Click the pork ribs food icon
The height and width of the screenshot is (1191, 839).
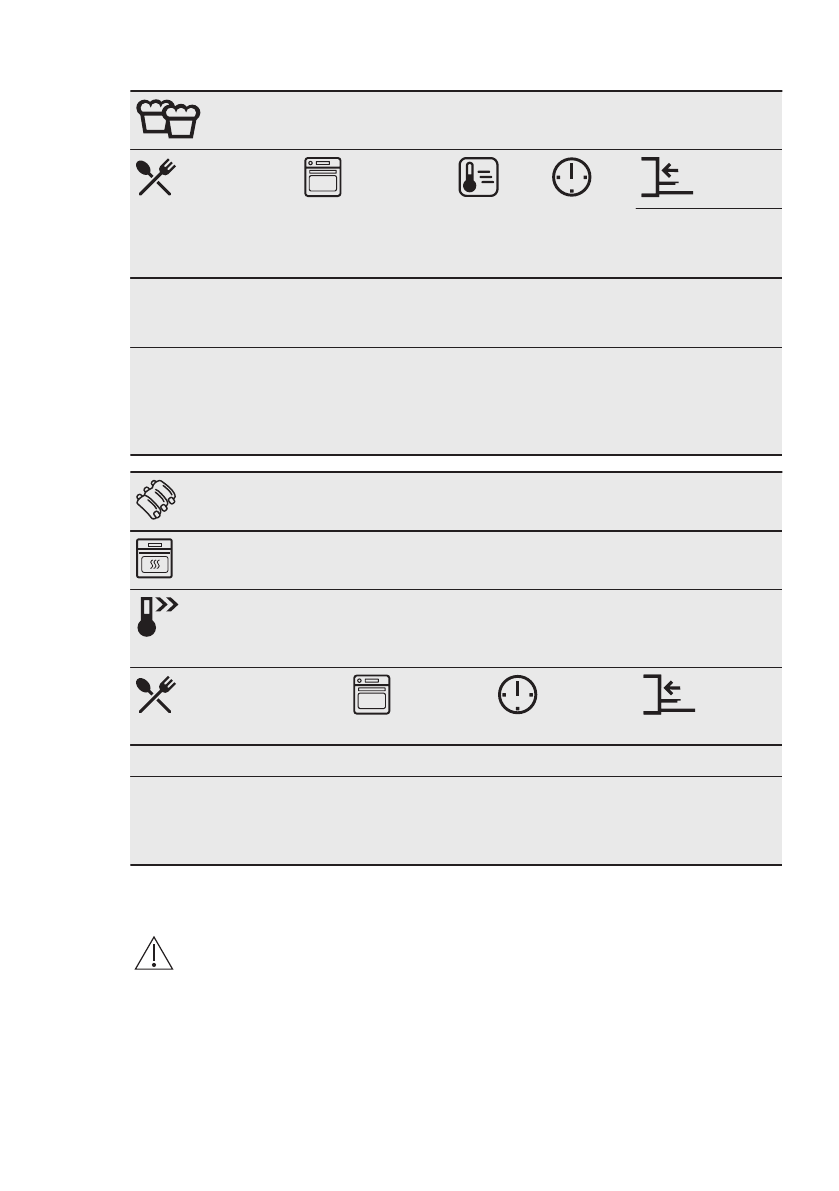pos(156,499)
